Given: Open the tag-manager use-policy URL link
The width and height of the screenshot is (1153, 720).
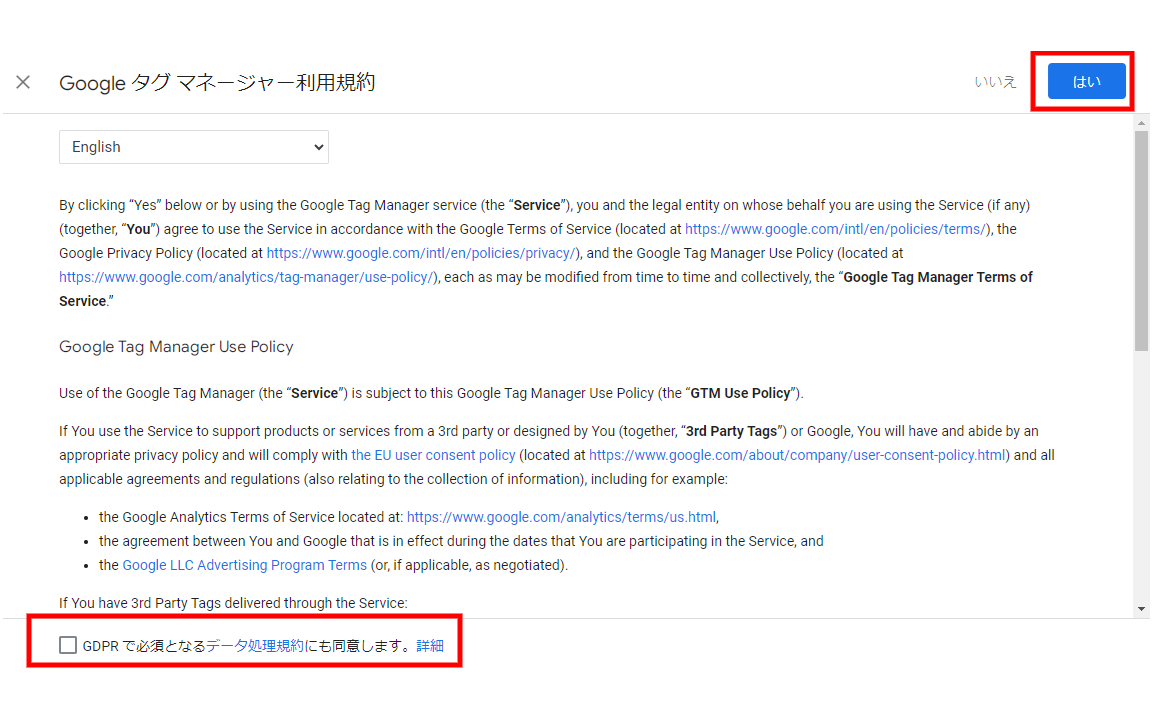Looking at the screenshot, I should 247,277.
